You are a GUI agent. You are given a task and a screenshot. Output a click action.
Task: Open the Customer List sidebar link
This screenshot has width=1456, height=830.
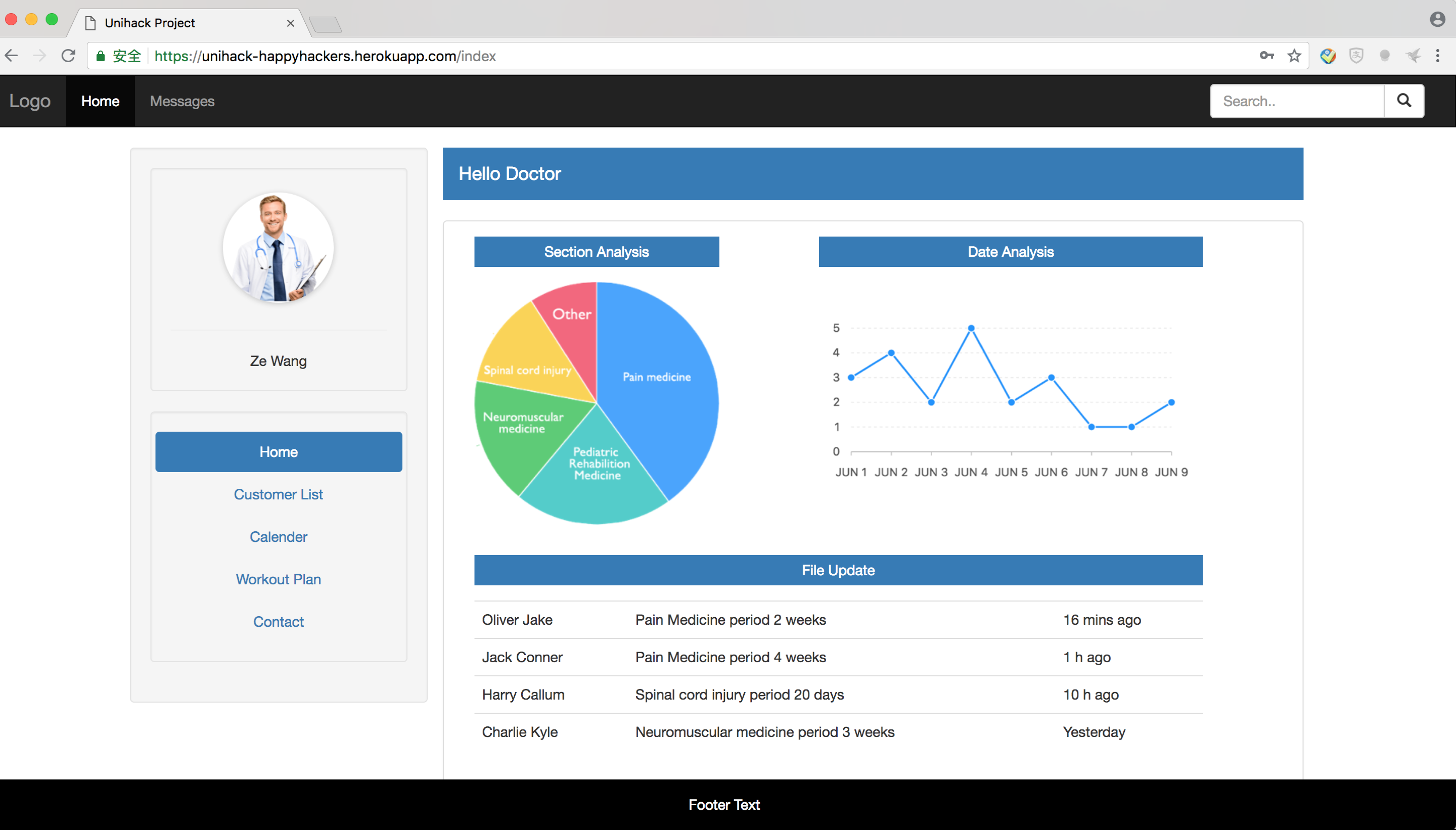[278, 494]
